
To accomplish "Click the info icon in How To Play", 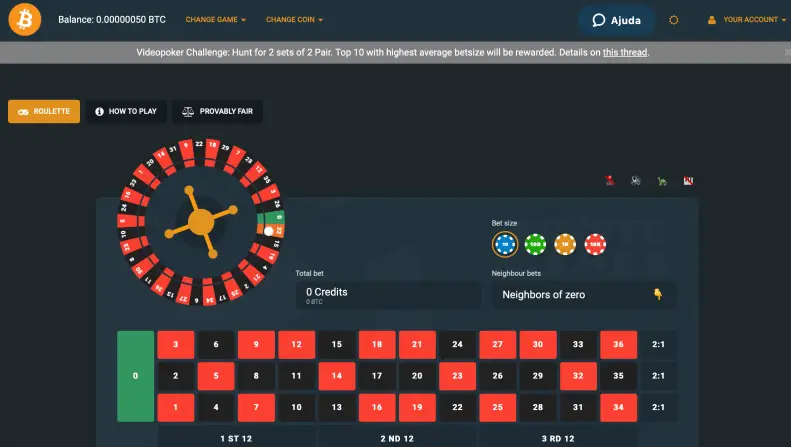I will coord(100,112).
